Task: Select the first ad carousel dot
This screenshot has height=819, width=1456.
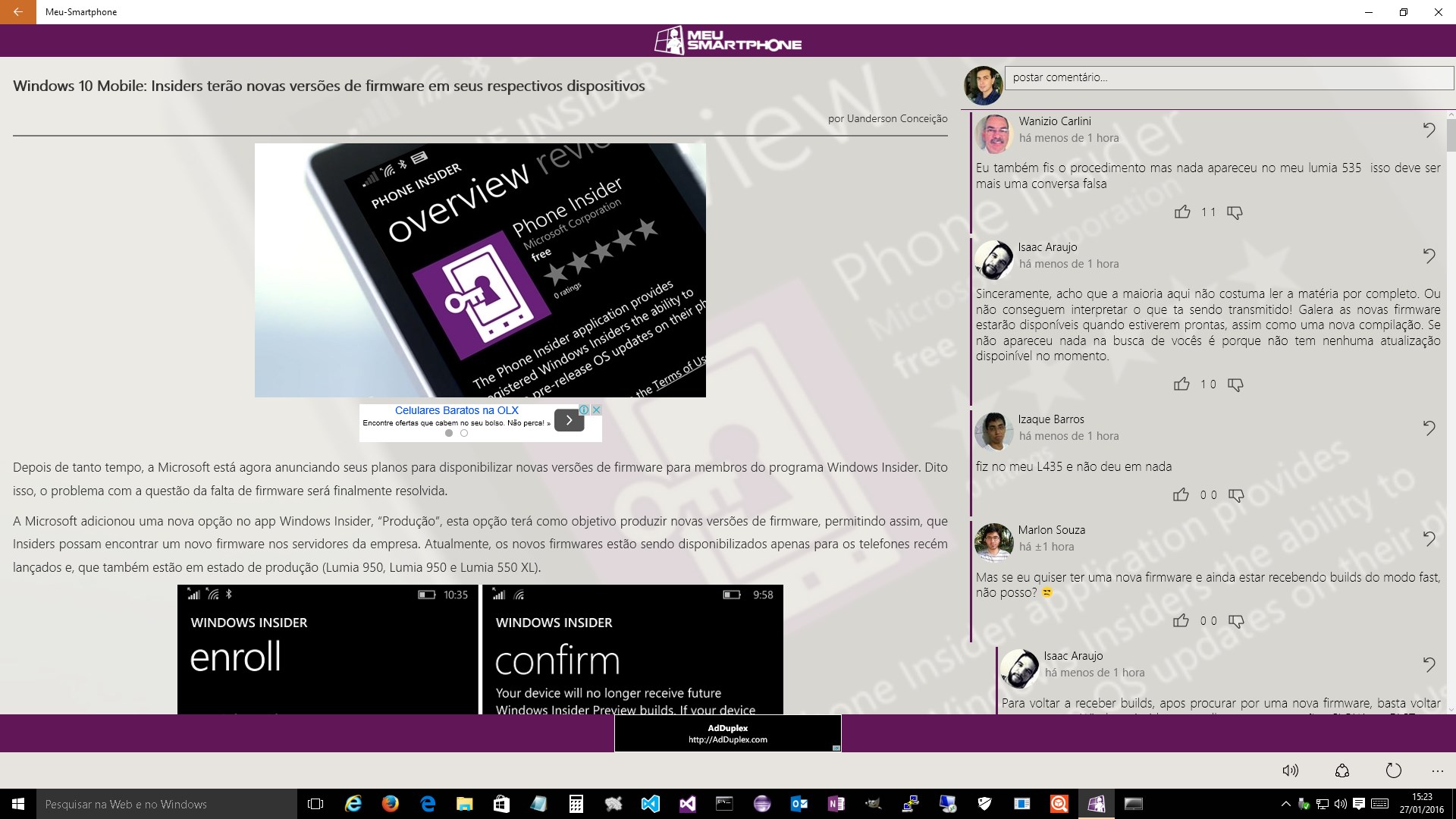Action: click(x=449, y=433)
